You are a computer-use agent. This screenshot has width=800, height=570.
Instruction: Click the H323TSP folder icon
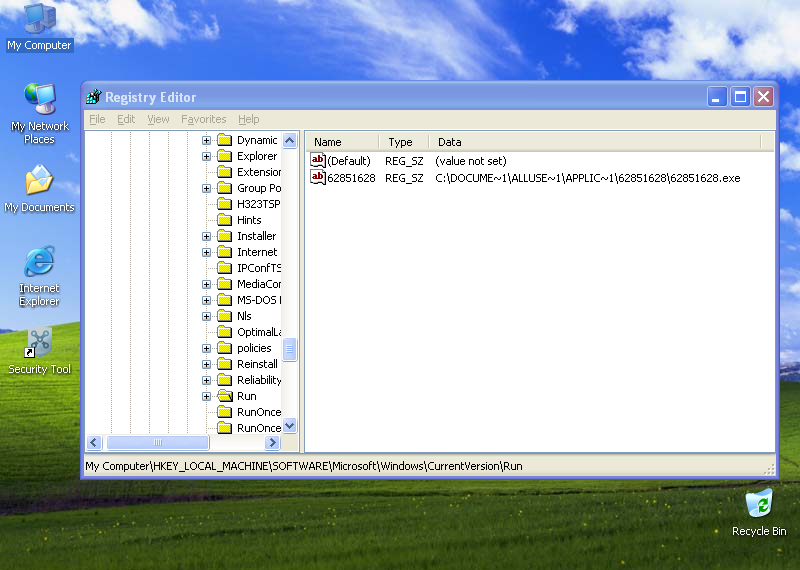pos(224,204)
